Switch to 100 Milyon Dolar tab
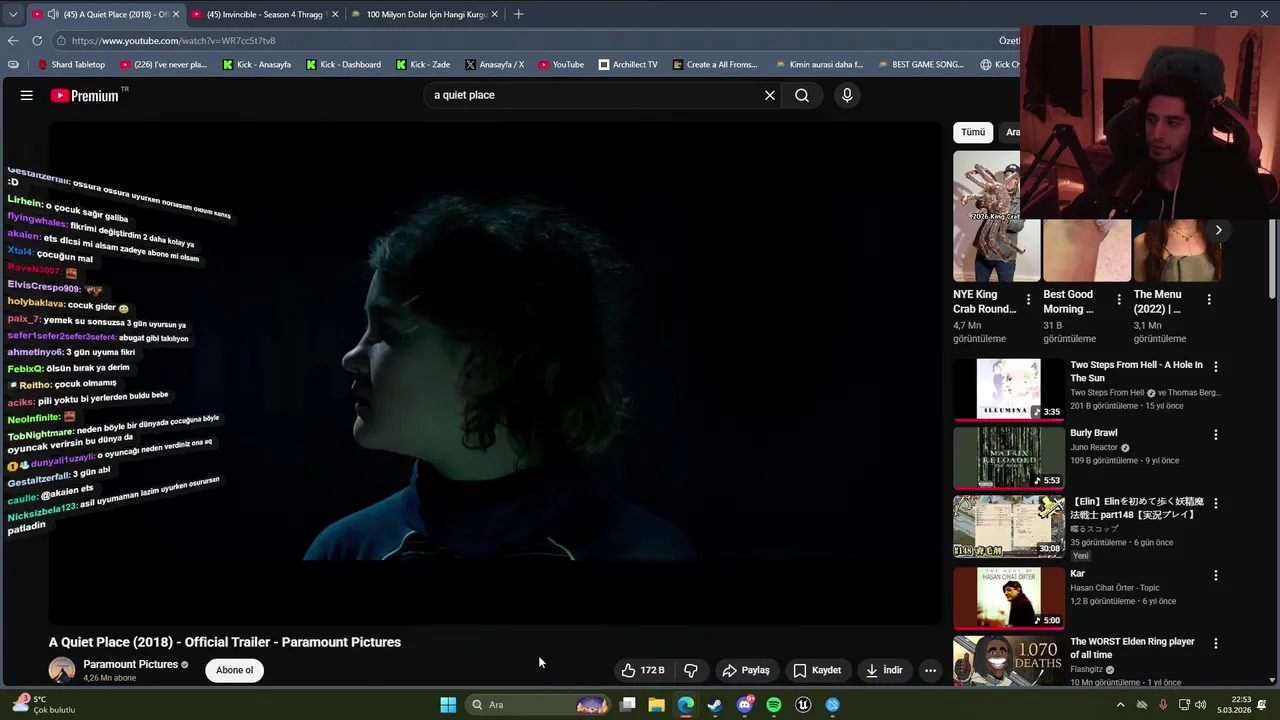1280x720 pixels. click(425, 14)
